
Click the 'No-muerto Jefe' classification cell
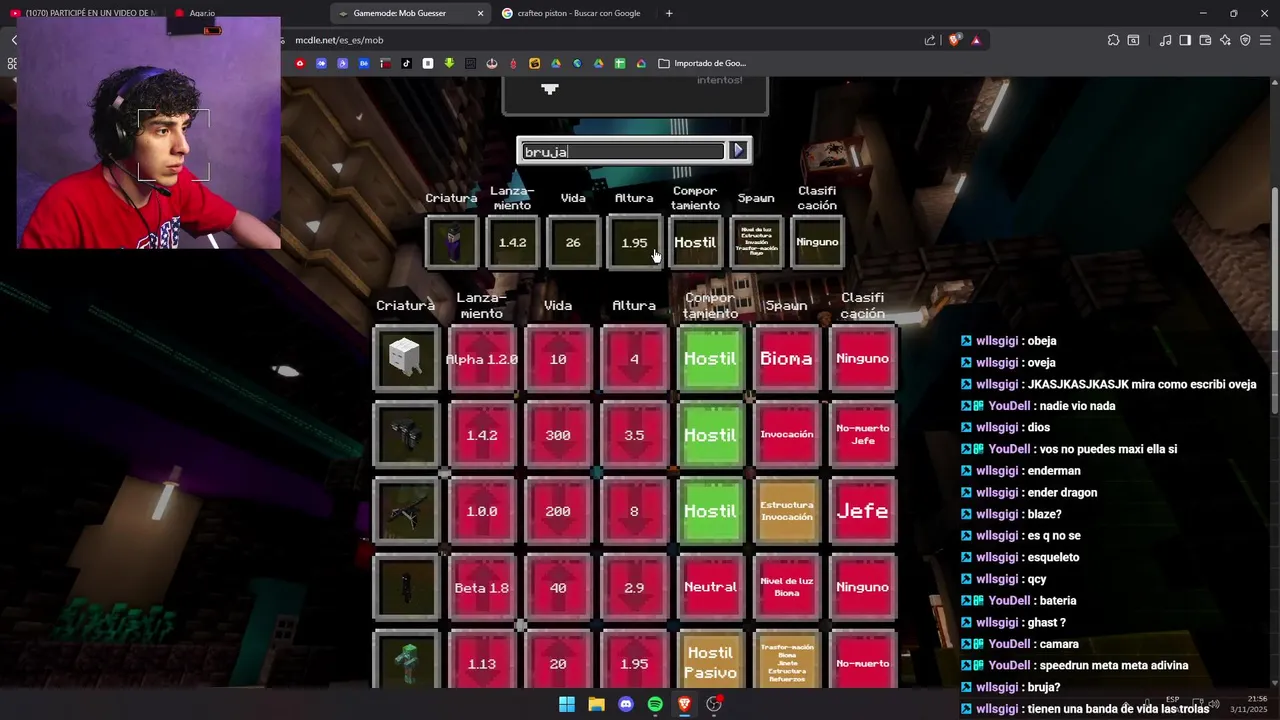point(863,435)
